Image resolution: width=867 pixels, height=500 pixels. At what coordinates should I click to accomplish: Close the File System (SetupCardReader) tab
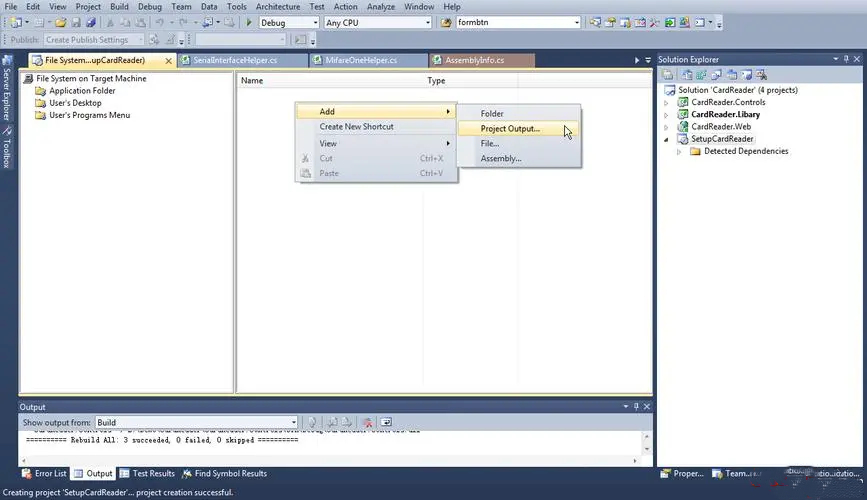(x=167, y=61)
